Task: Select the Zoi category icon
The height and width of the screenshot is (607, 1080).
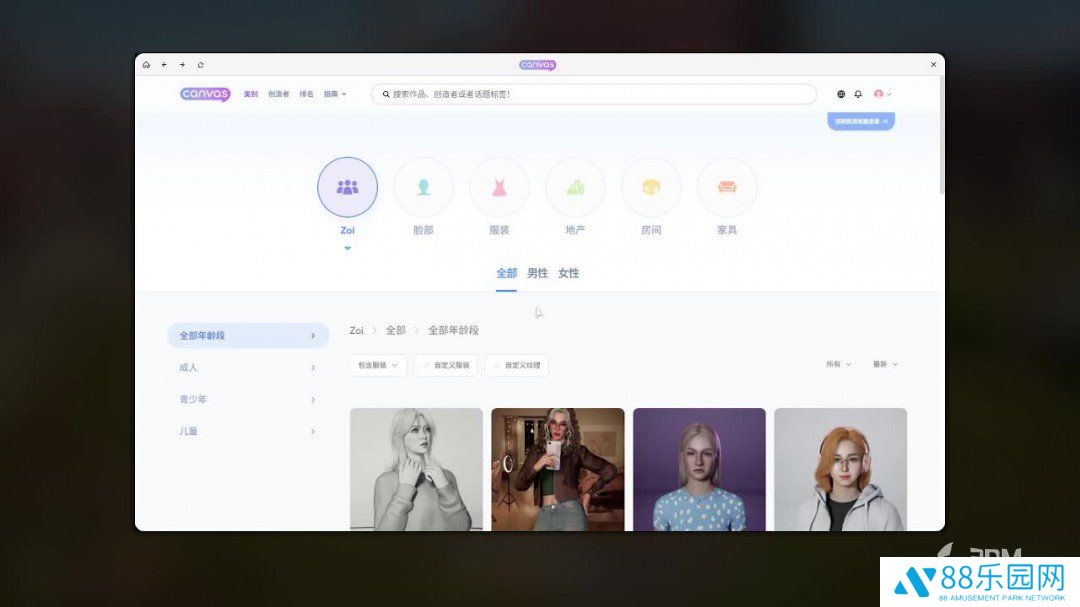Action: pyautogui.click(x=347, y=187)
